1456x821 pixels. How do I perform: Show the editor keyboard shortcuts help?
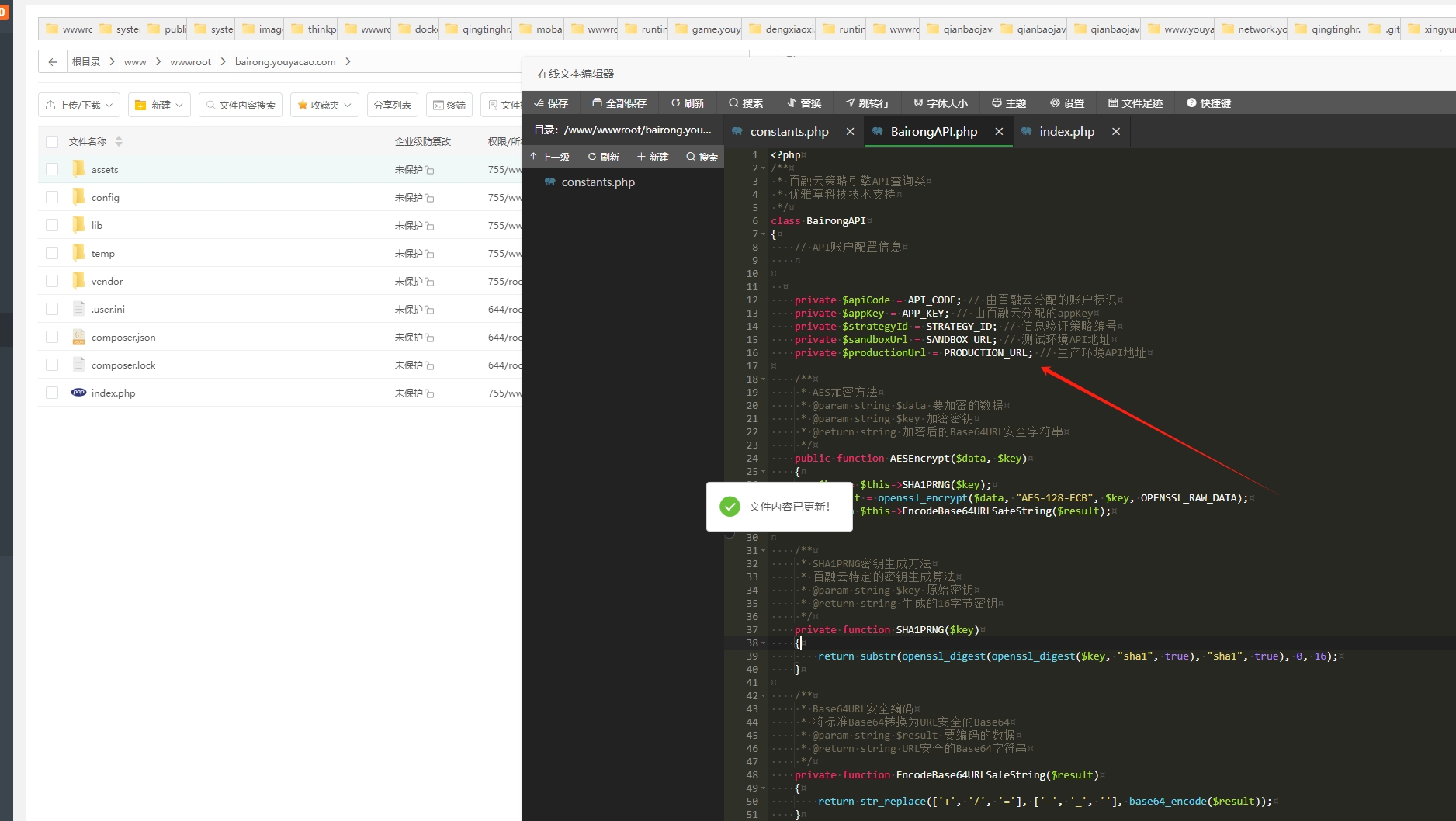(x=1208, y=103)
